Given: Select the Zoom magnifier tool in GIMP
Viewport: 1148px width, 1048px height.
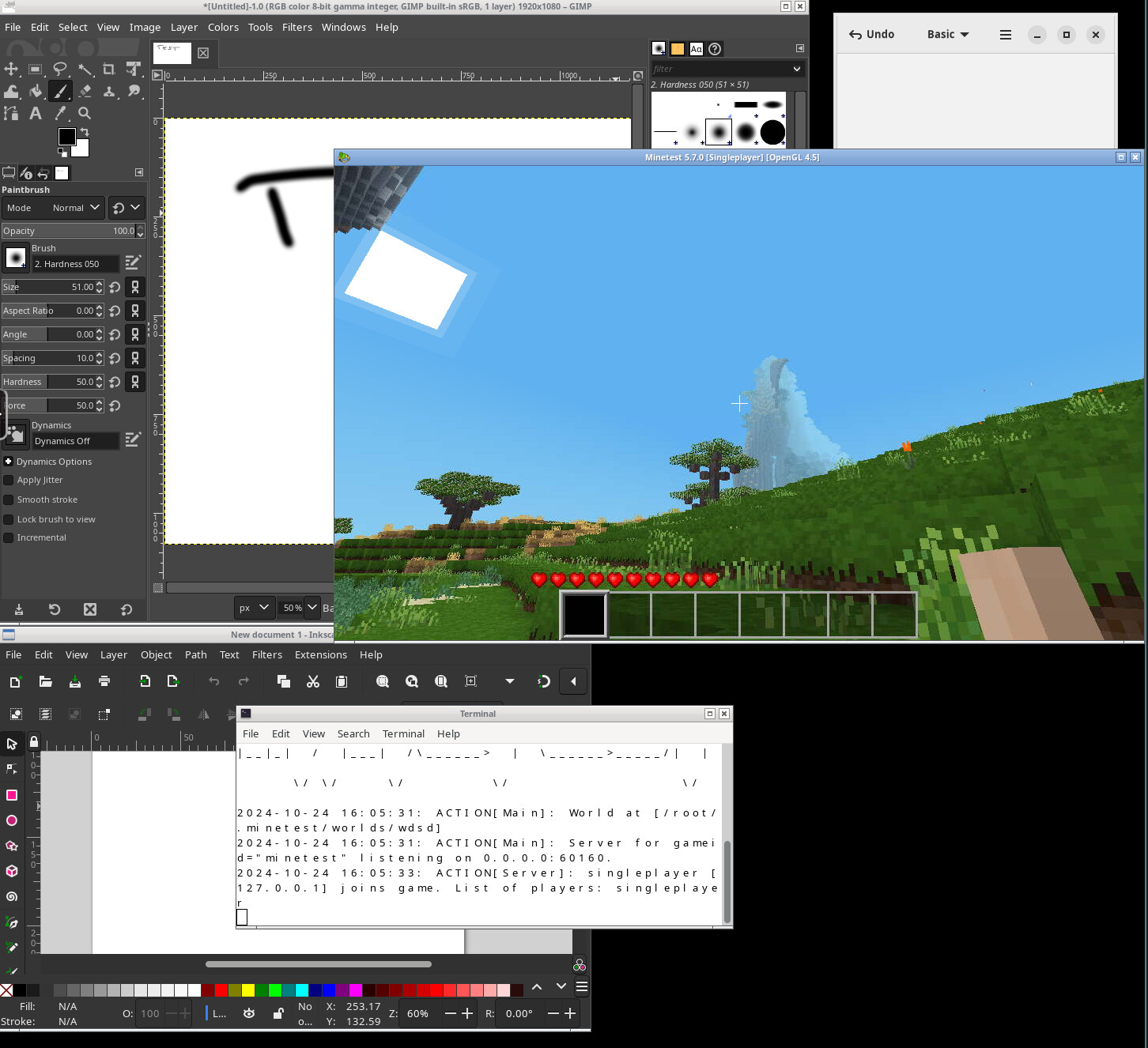Looking at the screenshot, I should [x=85, y=113].
